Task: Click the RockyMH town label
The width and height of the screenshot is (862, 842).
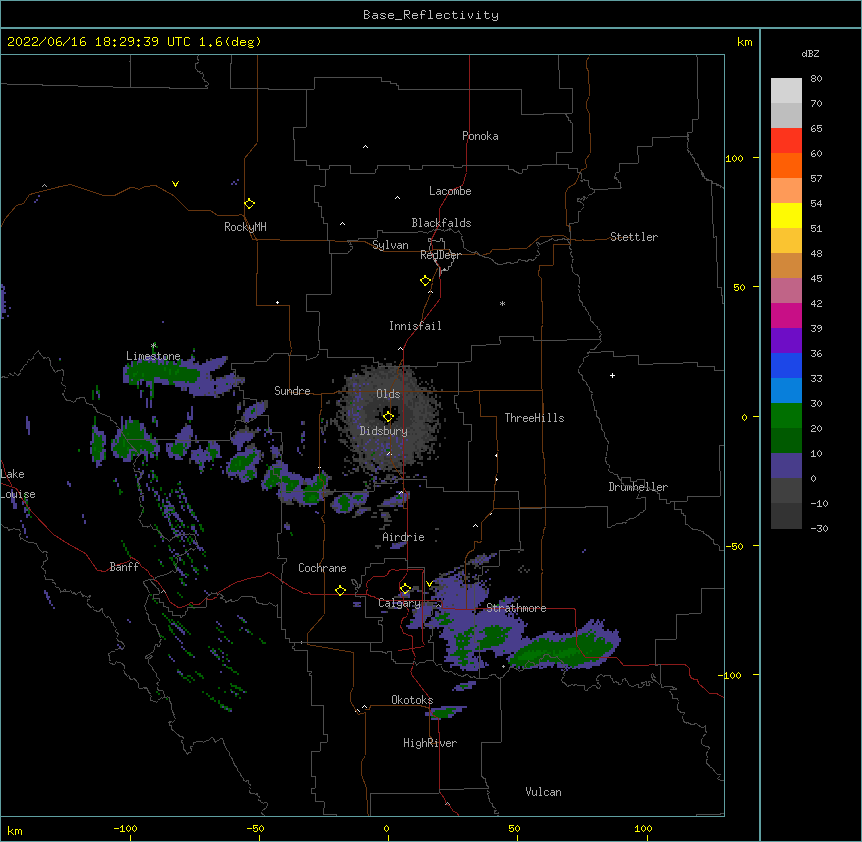Action: tap(245, 227)
